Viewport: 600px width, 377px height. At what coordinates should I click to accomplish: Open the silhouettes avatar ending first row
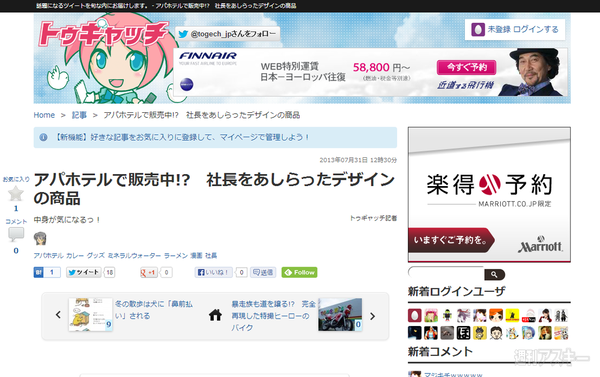[x=561, y=315]
